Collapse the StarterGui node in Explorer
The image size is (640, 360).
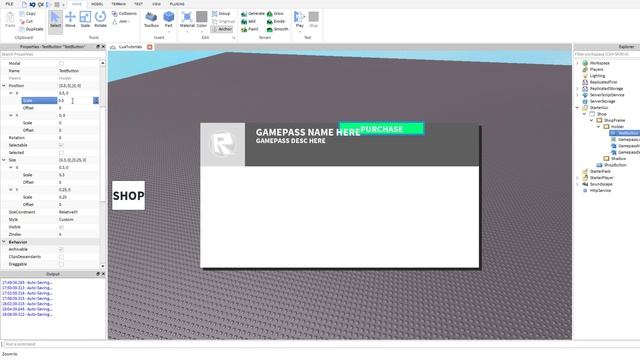pyautogui.click(x=578, y=108)
